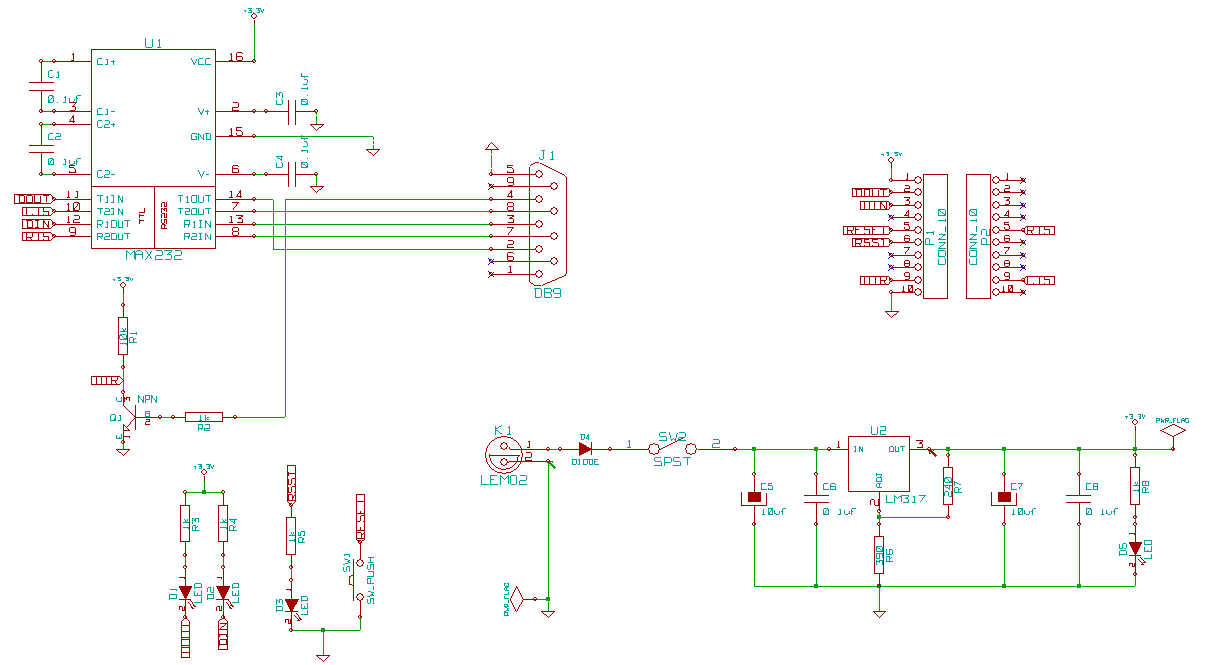The image size is (1209, 665).
Task: Click the RTS label at P2 pin 5
Action: point(1041,230)
